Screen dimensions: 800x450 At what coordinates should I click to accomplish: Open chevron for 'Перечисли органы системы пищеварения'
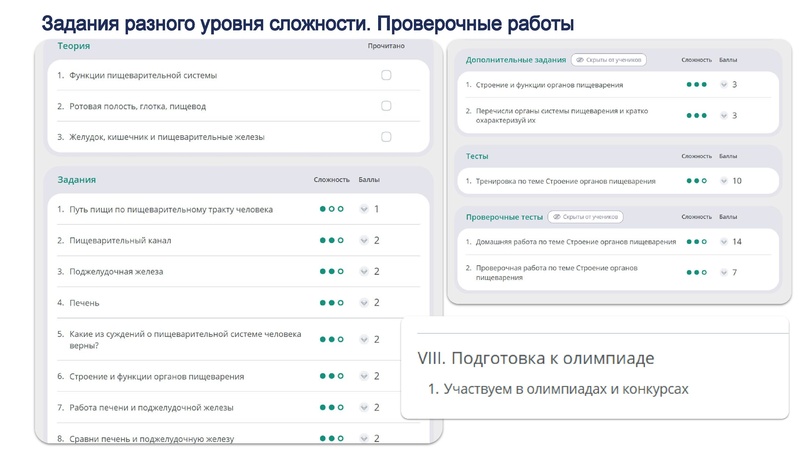point(723,115)
